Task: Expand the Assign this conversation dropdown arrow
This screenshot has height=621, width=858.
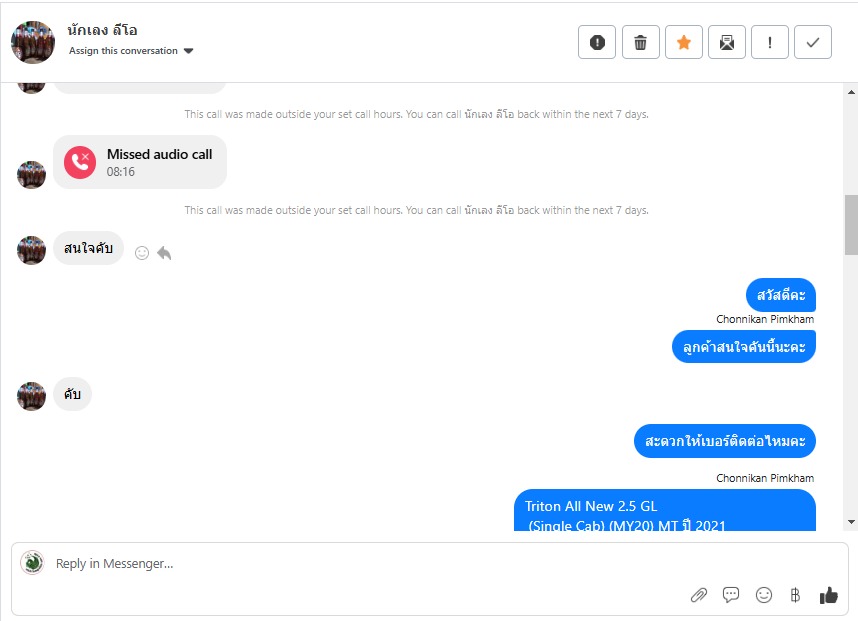Action: [x=188, y=51]
